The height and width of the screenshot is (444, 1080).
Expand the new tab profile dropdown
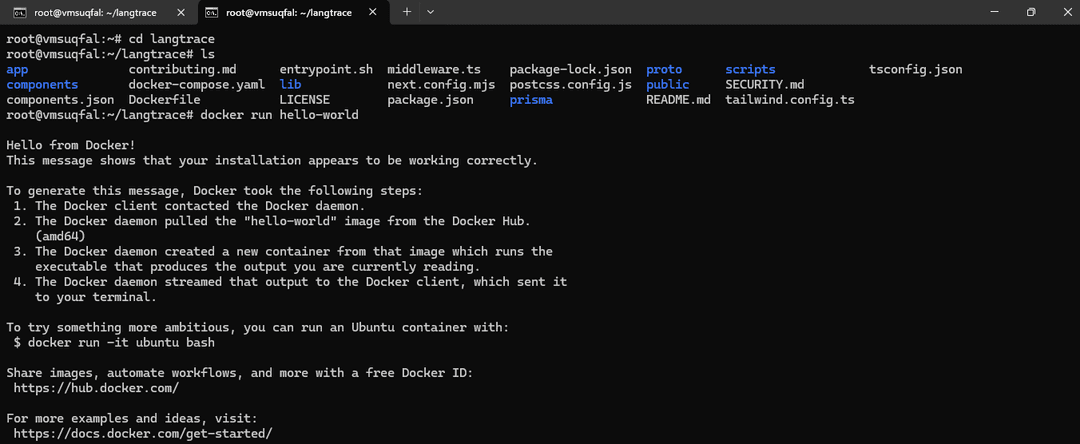431,12
